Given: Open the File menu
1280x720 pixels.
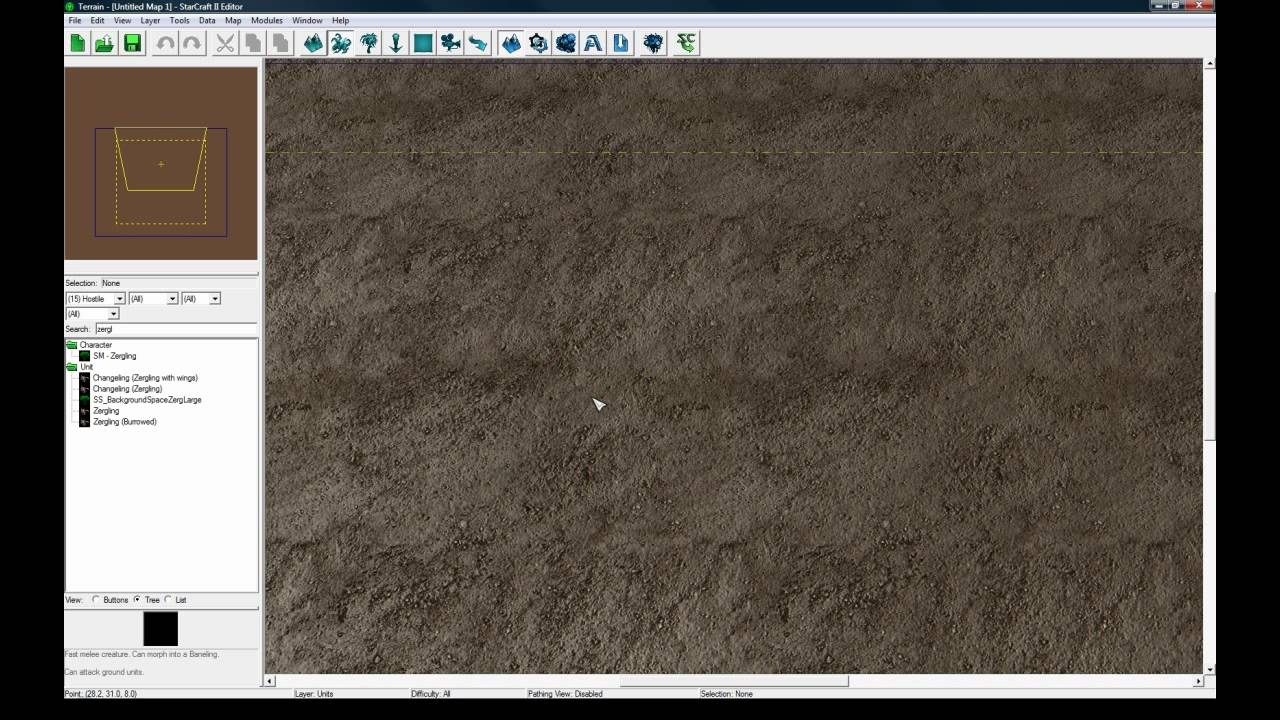Looking at the screenshot, I should pos(75,20).
